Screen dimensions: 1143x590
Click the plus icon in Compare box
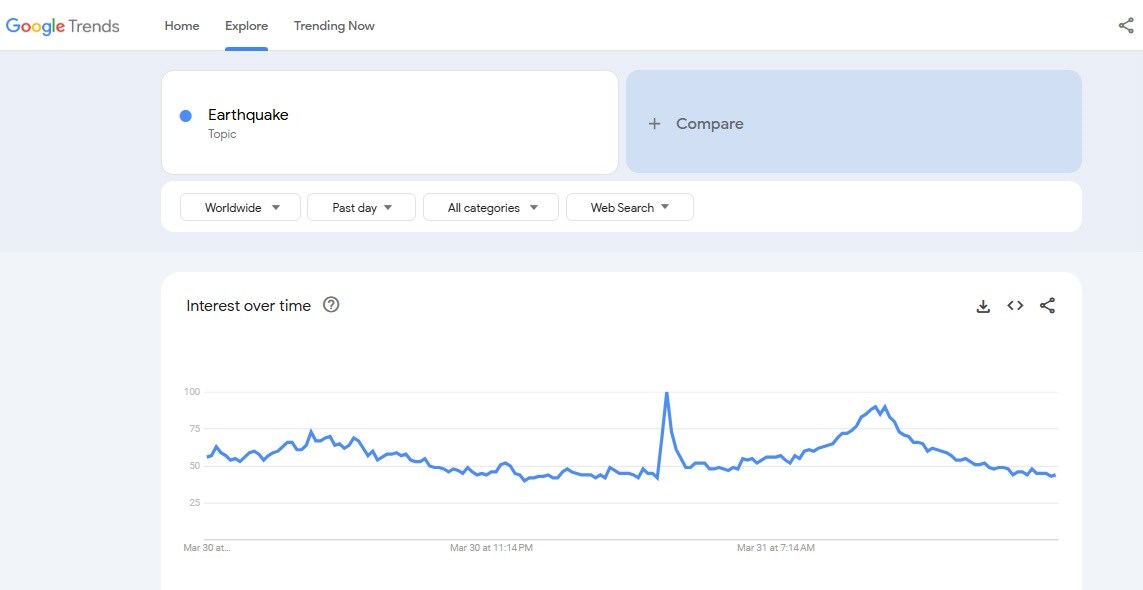coord(655,124)
